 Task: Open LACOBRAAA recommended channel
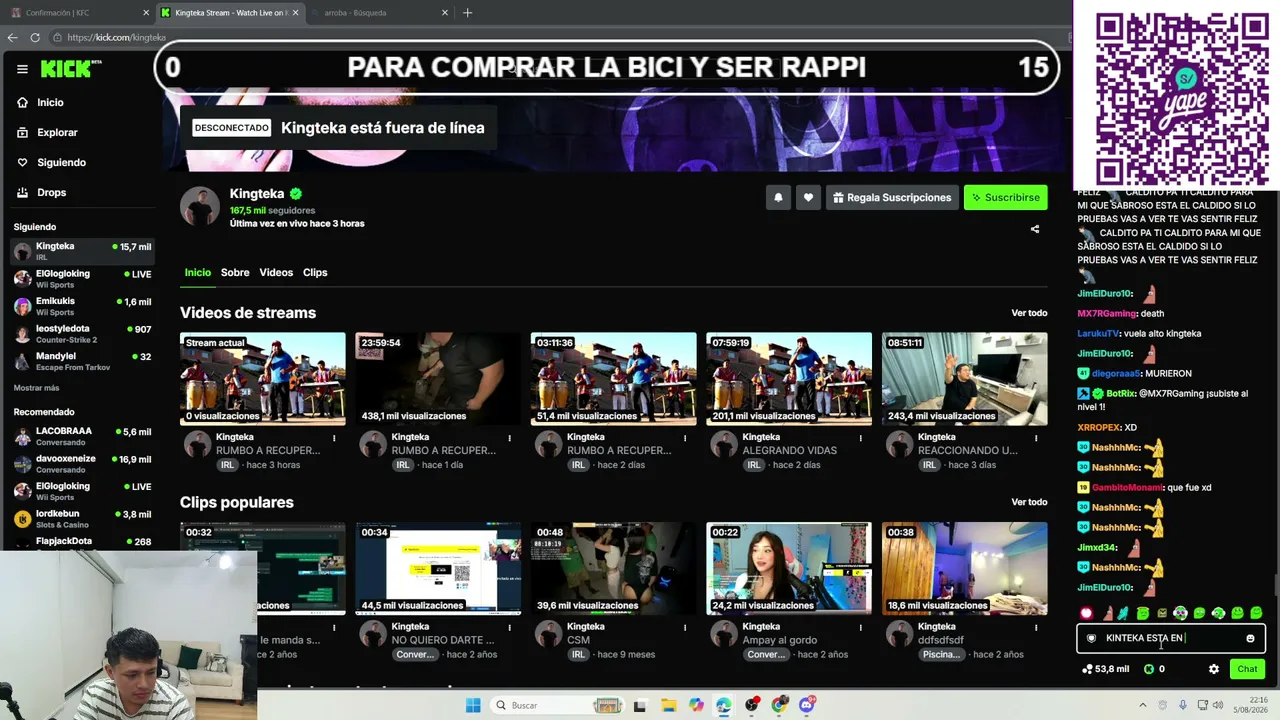click(x=82, y=436)
